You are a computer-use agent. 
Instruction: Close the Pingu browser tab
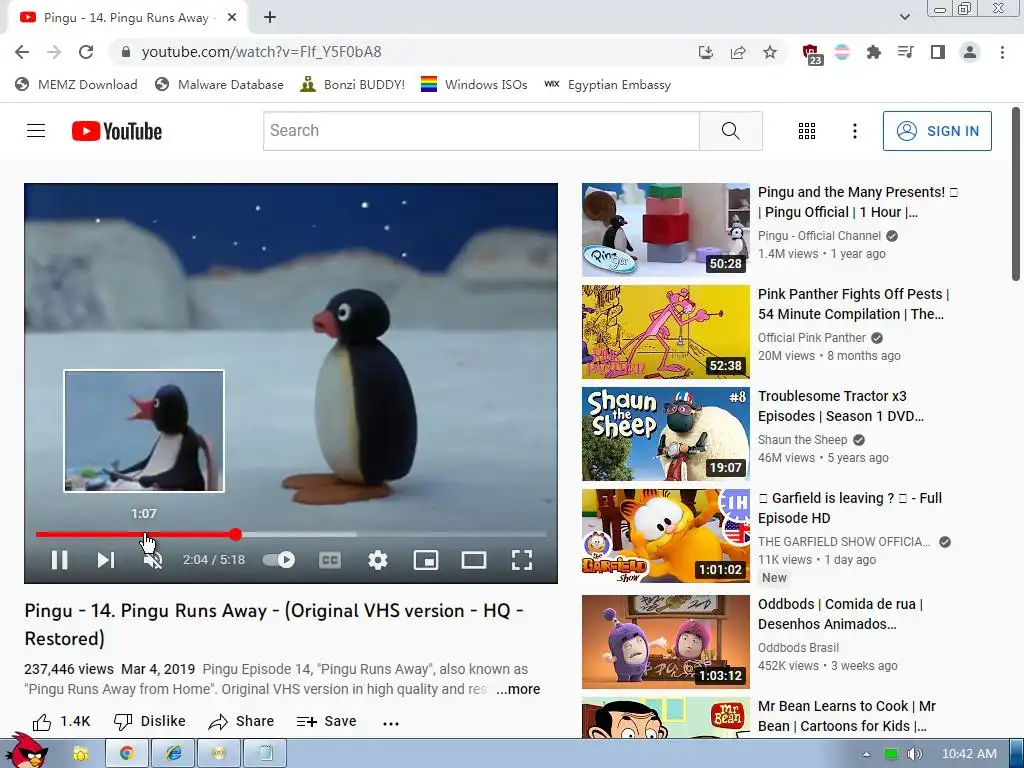[x=232, y=18]
